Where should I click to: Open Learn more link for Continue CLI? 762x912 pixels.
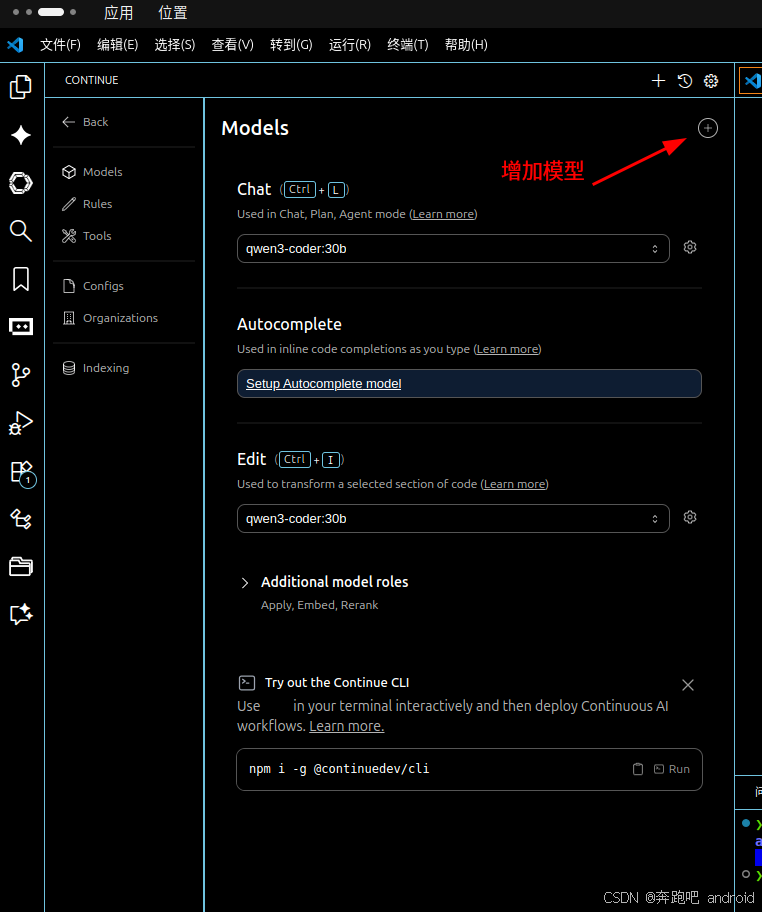tap(347, 726)
